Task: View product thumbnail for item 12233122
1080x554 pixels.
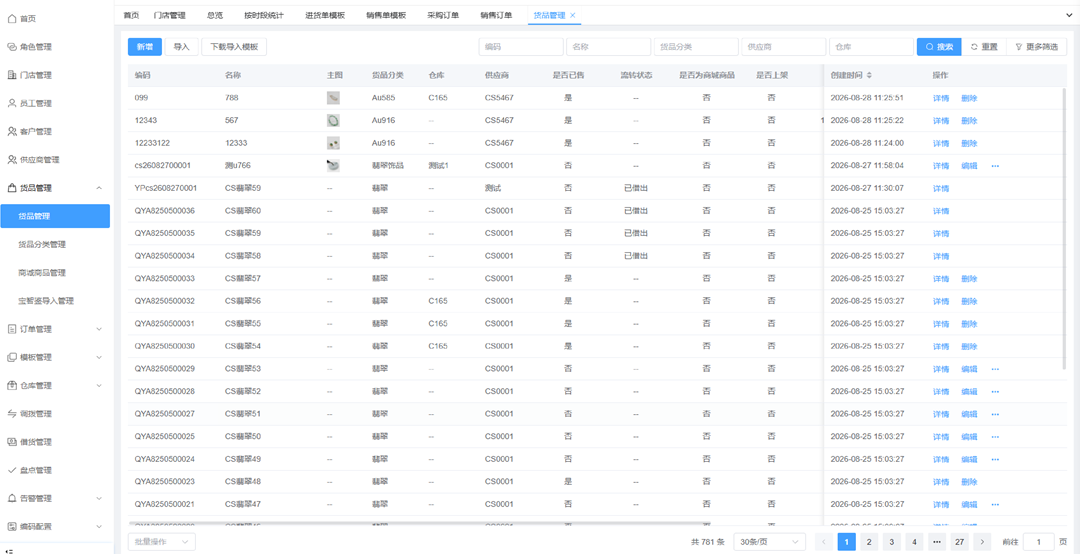Action: (333, 143)
